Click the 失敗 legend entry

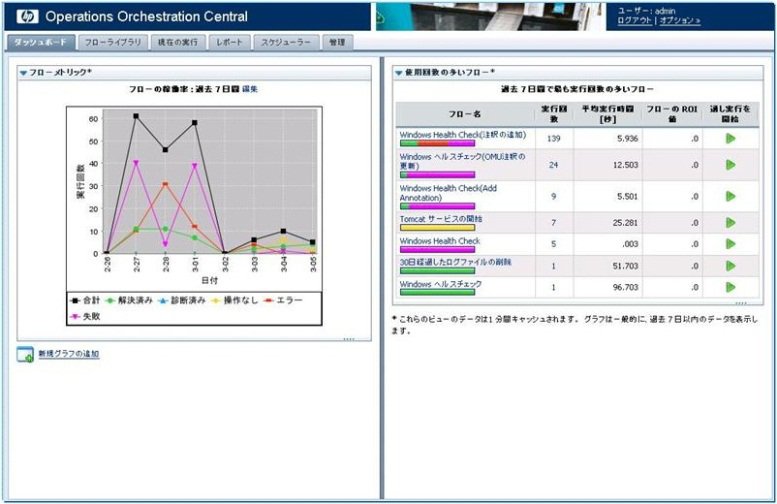click(86, 316)
